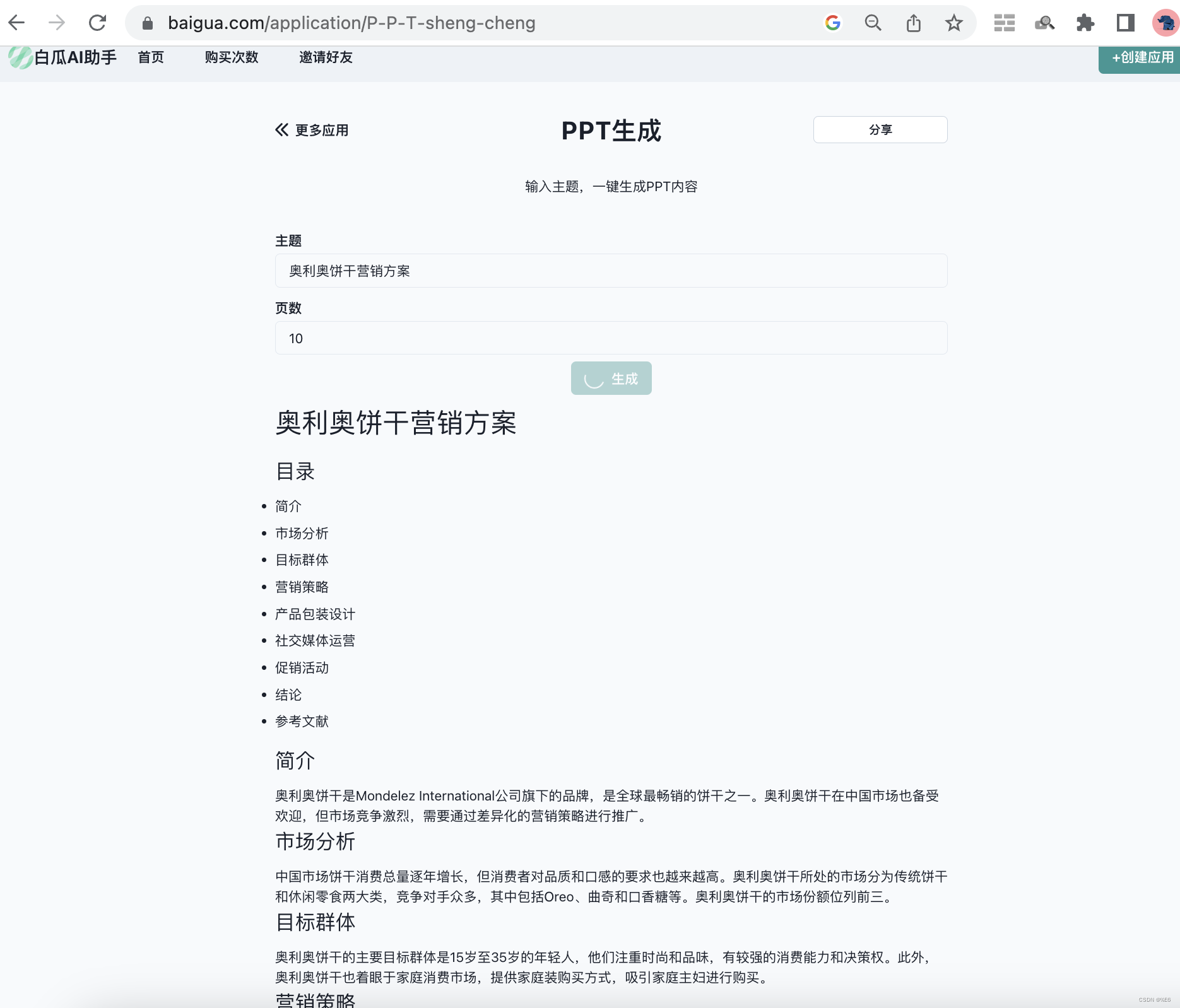Image resolution: width=1180 pixels, height=1008 pixels.
Task: Open the puzzle-piece extensions menu
Action: (1085, 23)
